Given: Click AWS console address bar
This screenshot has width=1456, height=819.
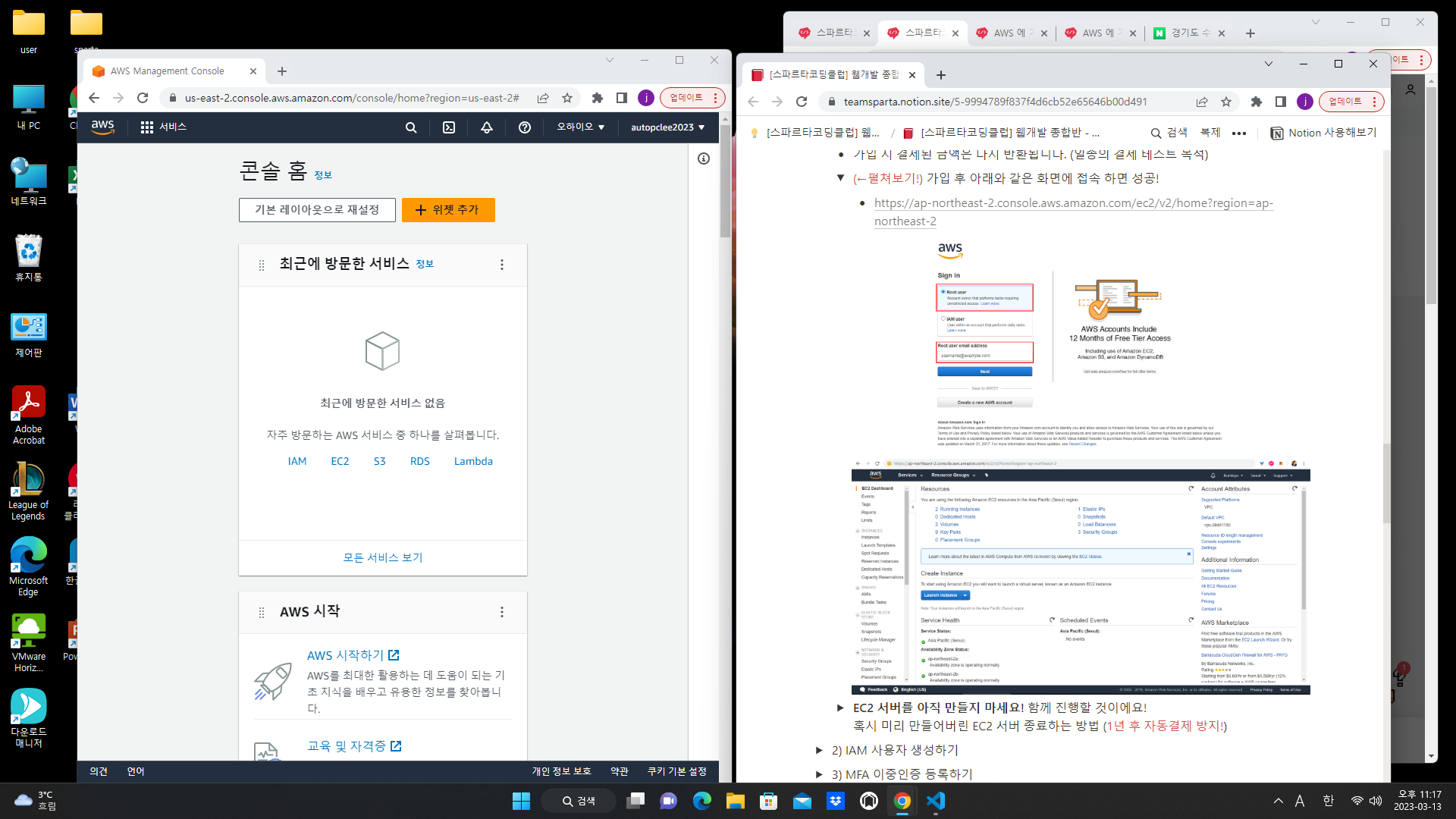Looking at the screenshot, I should (352, 98).
